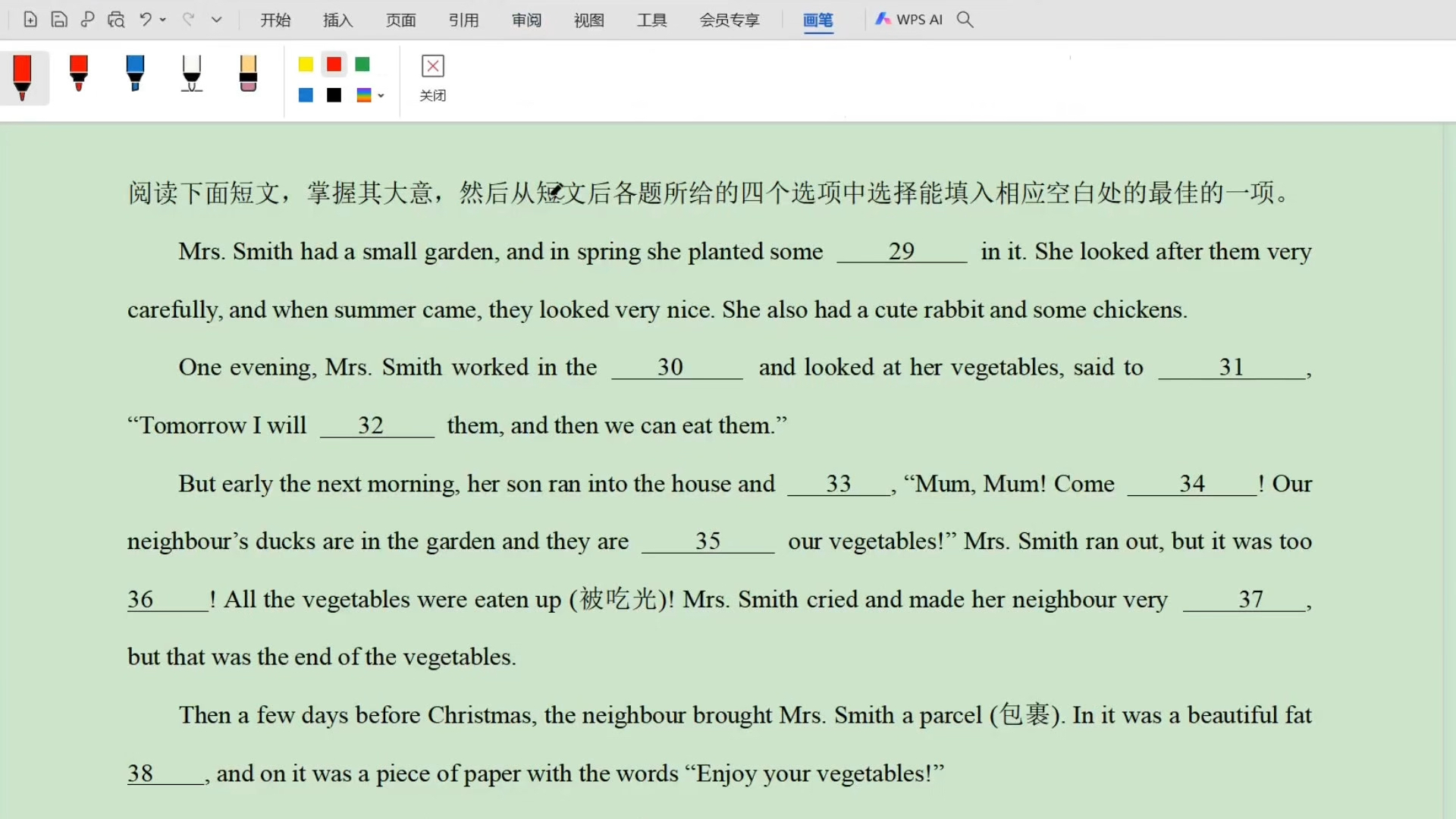This screenshot has height=819, width=1456.
Task: Click the text "(包裹)"
Action: point(1027,715)
